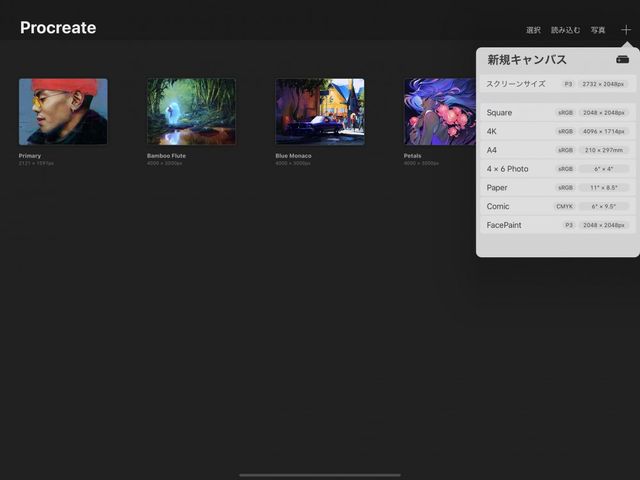Choose the Paper canvas preset

click(x=558, y=188)
